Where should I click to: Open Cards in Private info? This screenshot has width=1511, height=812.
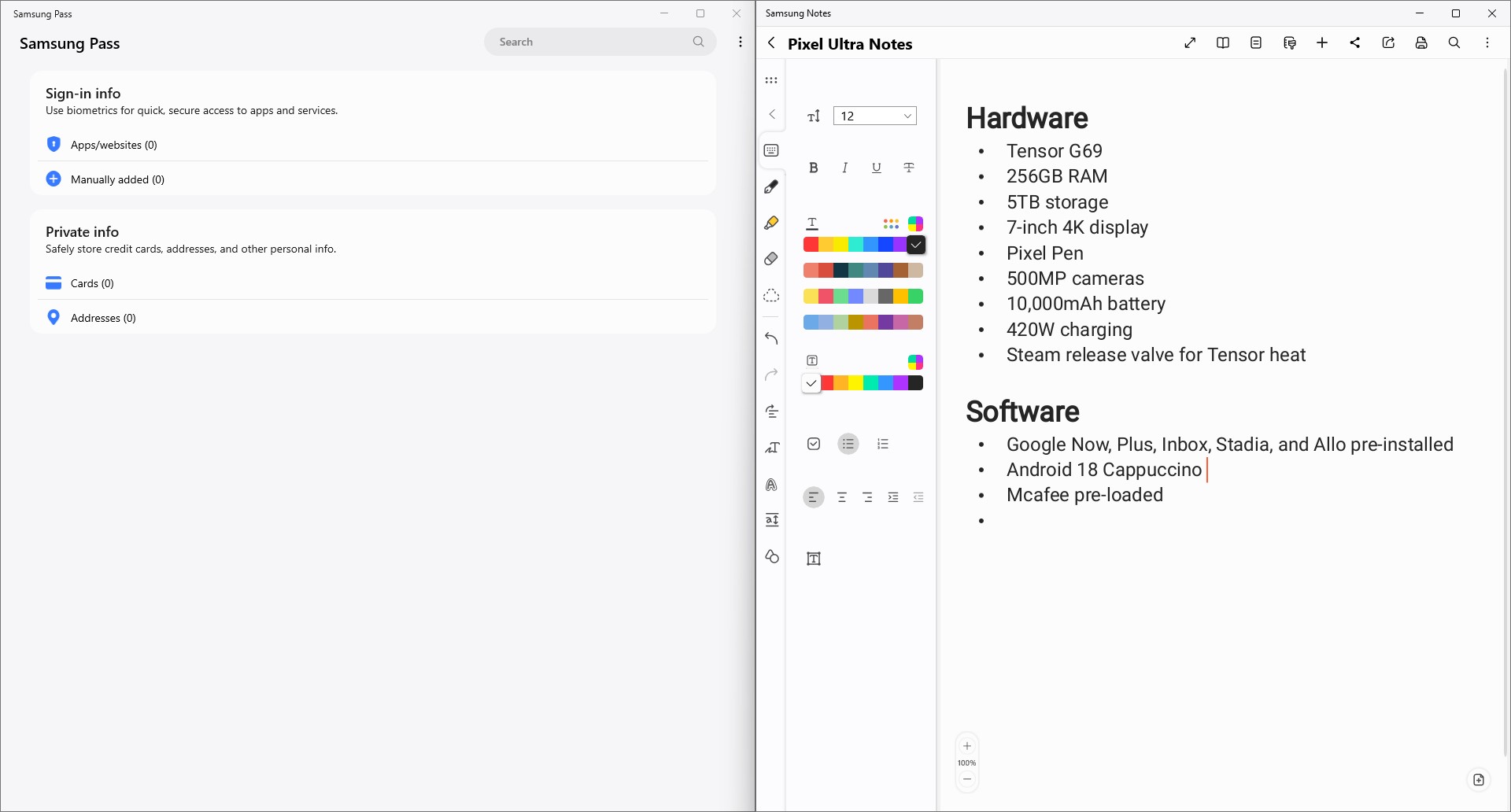click(92, 283)
